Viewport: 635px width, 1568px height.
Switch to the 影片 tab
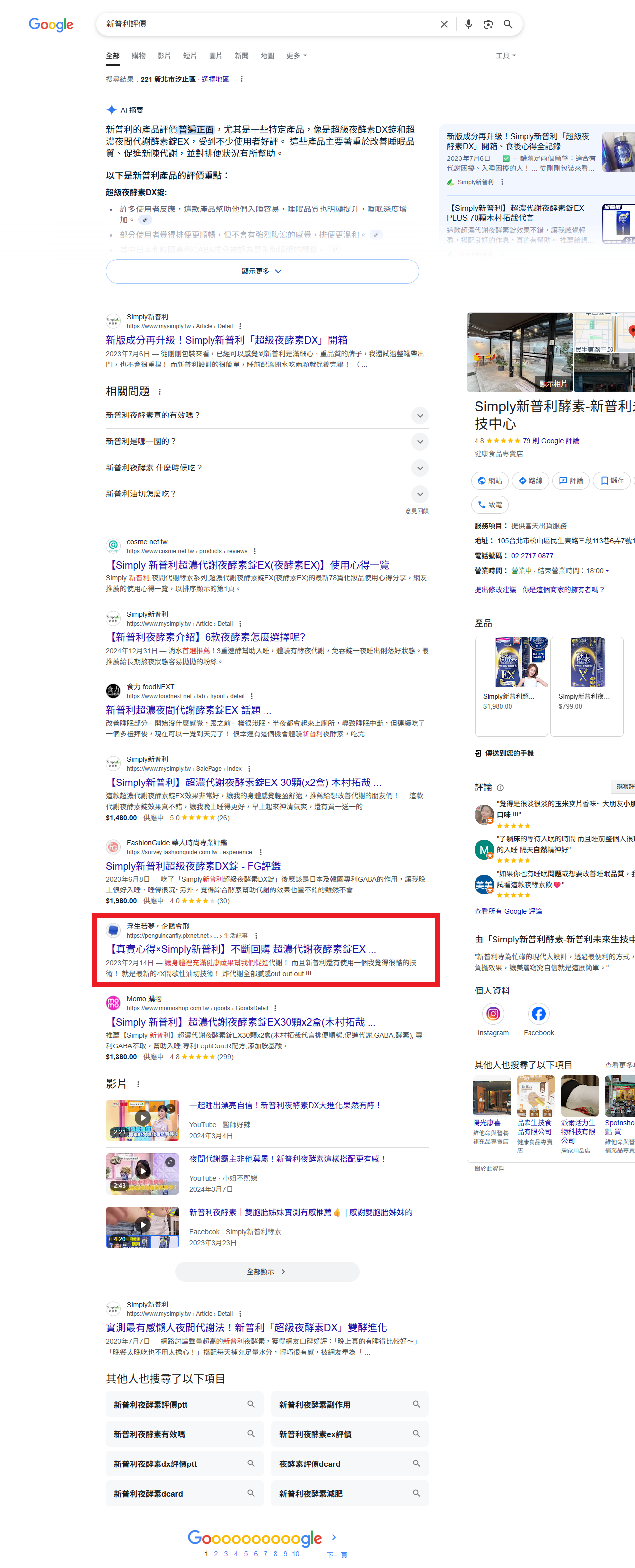[164, 56]
